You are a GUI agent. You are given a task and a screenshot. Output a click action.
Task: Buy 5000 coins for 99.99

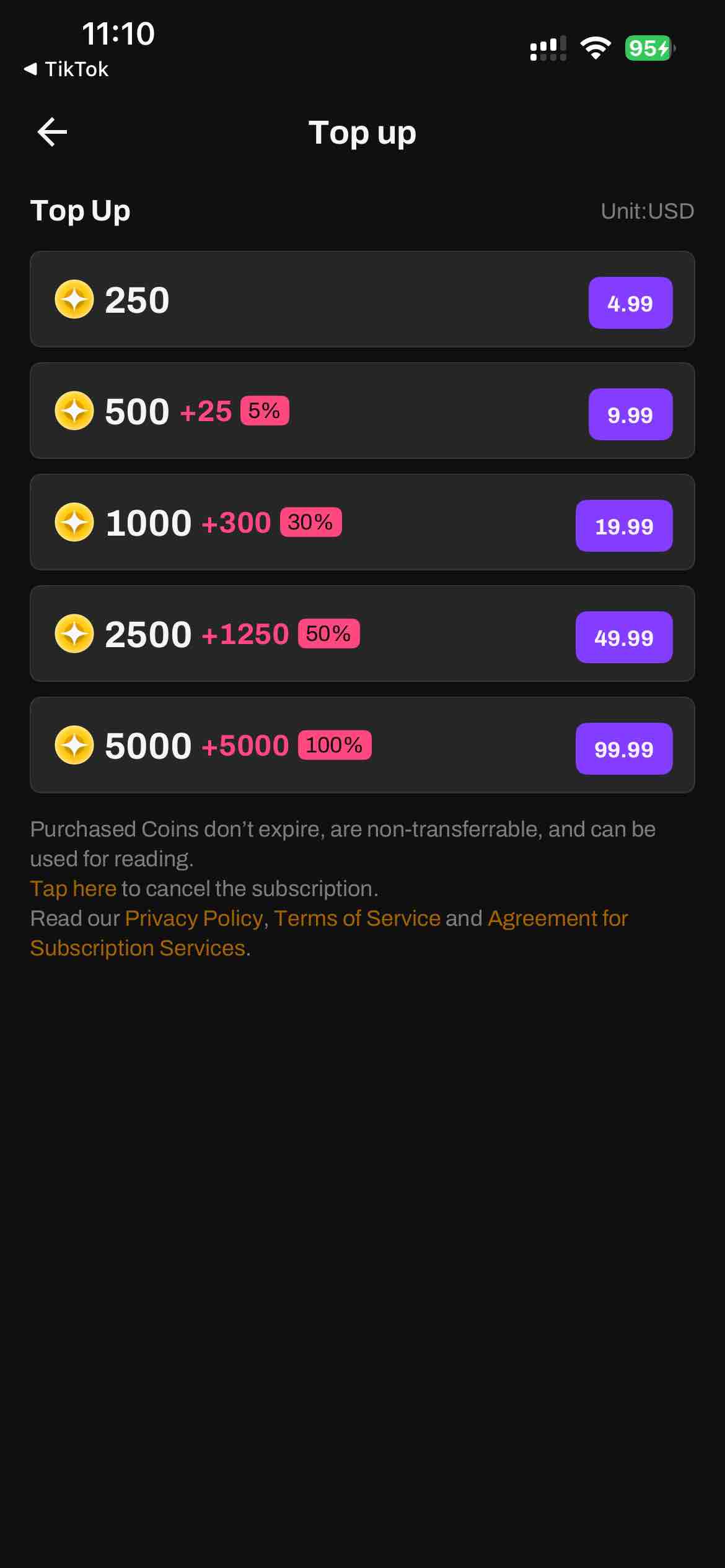623,749
